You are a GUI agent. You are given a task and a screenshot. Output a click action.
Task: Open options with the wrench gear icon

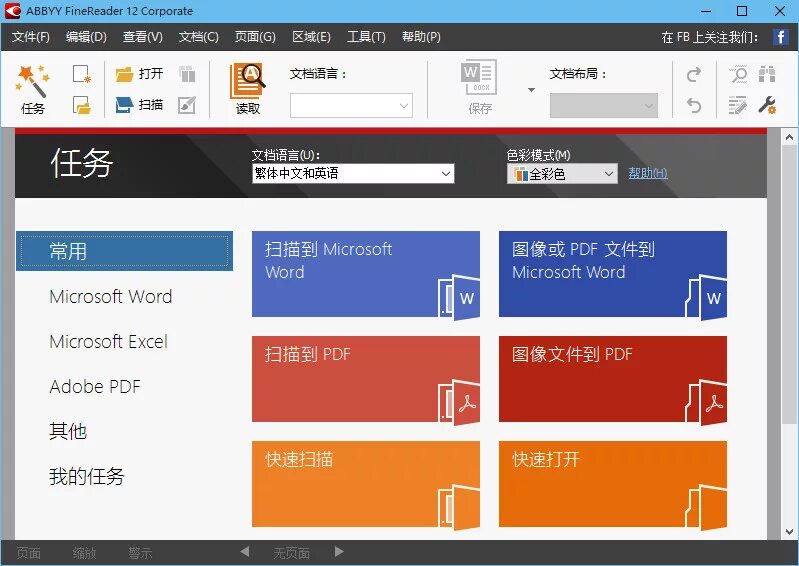[767, 105]
